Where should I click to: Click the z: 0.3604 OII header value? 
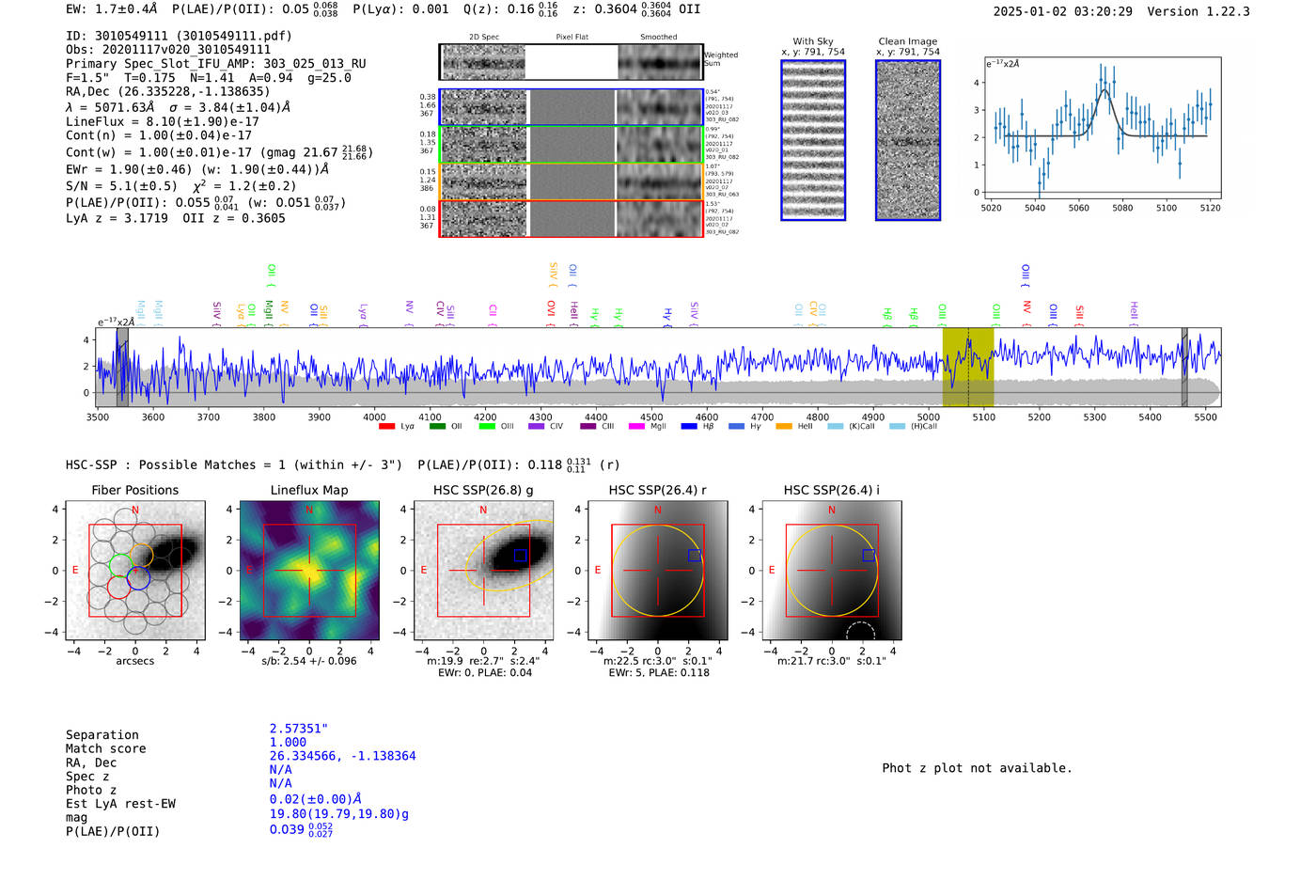click(x=637, y=9)
